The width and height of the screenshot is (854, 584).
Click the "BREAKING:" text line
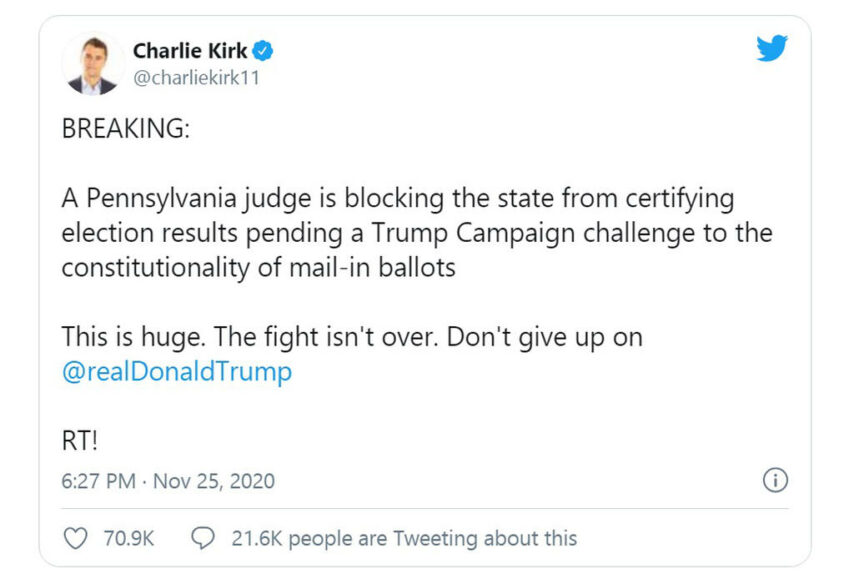(x=125, y=131)
